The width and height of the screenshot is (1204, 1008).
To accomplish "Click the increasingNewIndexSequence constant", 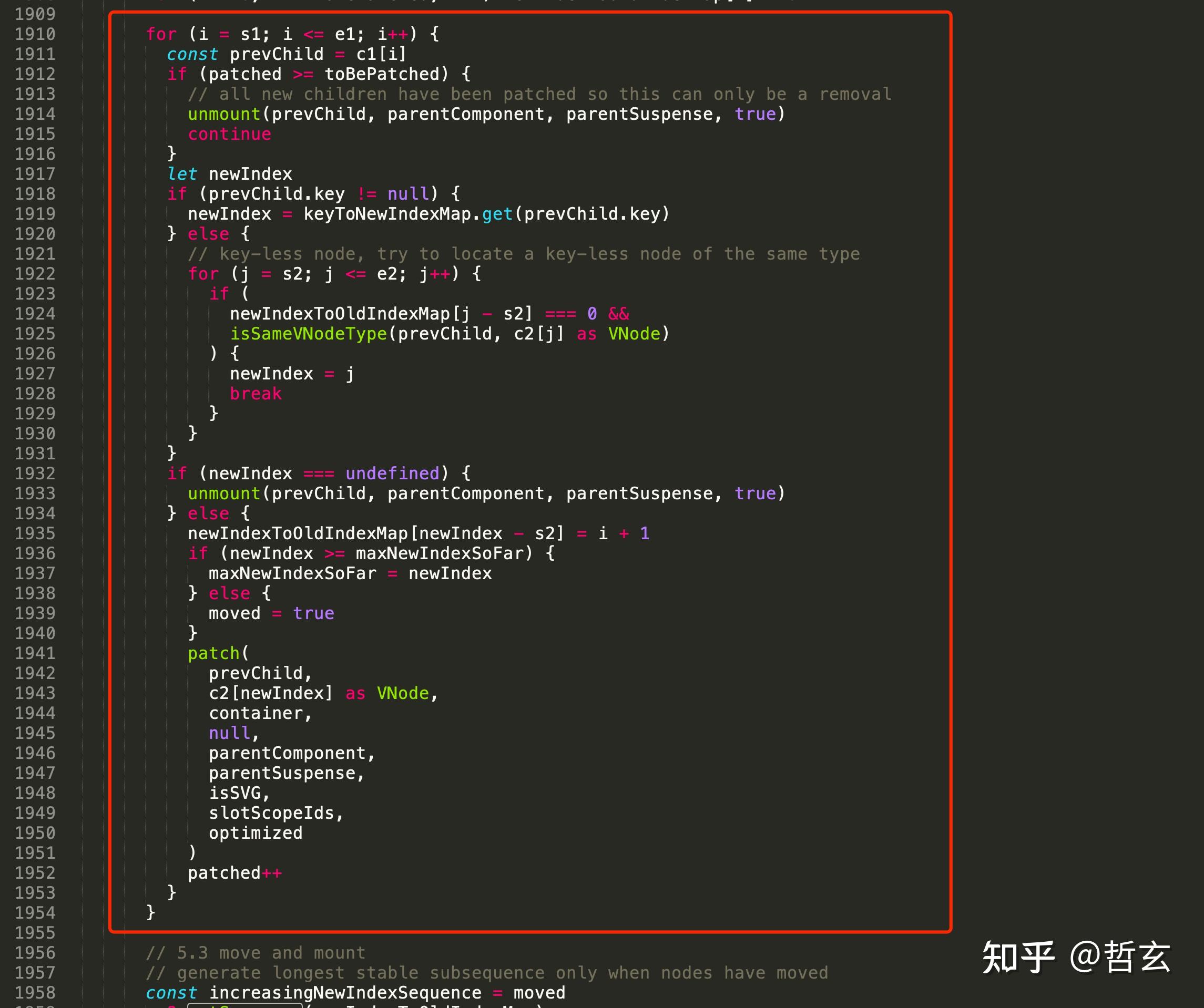I will pyautogui.click(x=345, y=993).
